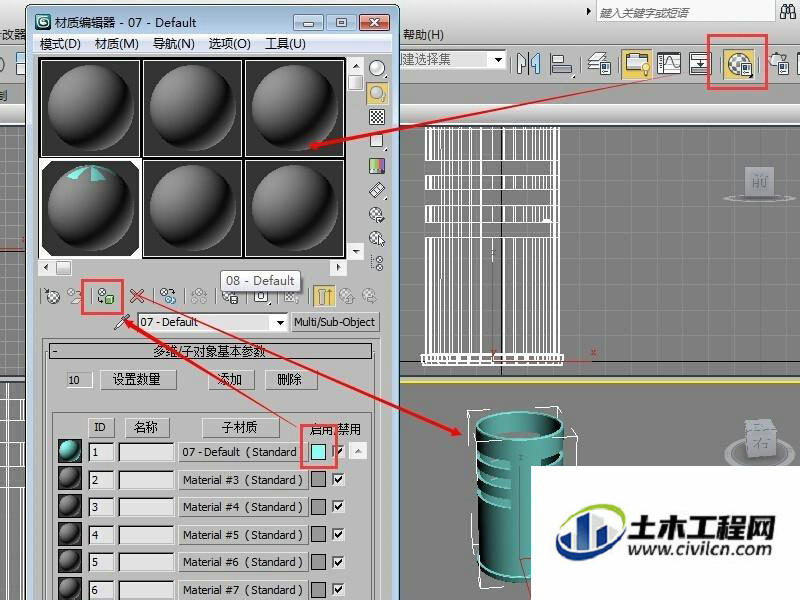Click the Align tool in main toolbar
Screen dimensions: 800x600
pos(562,64)
